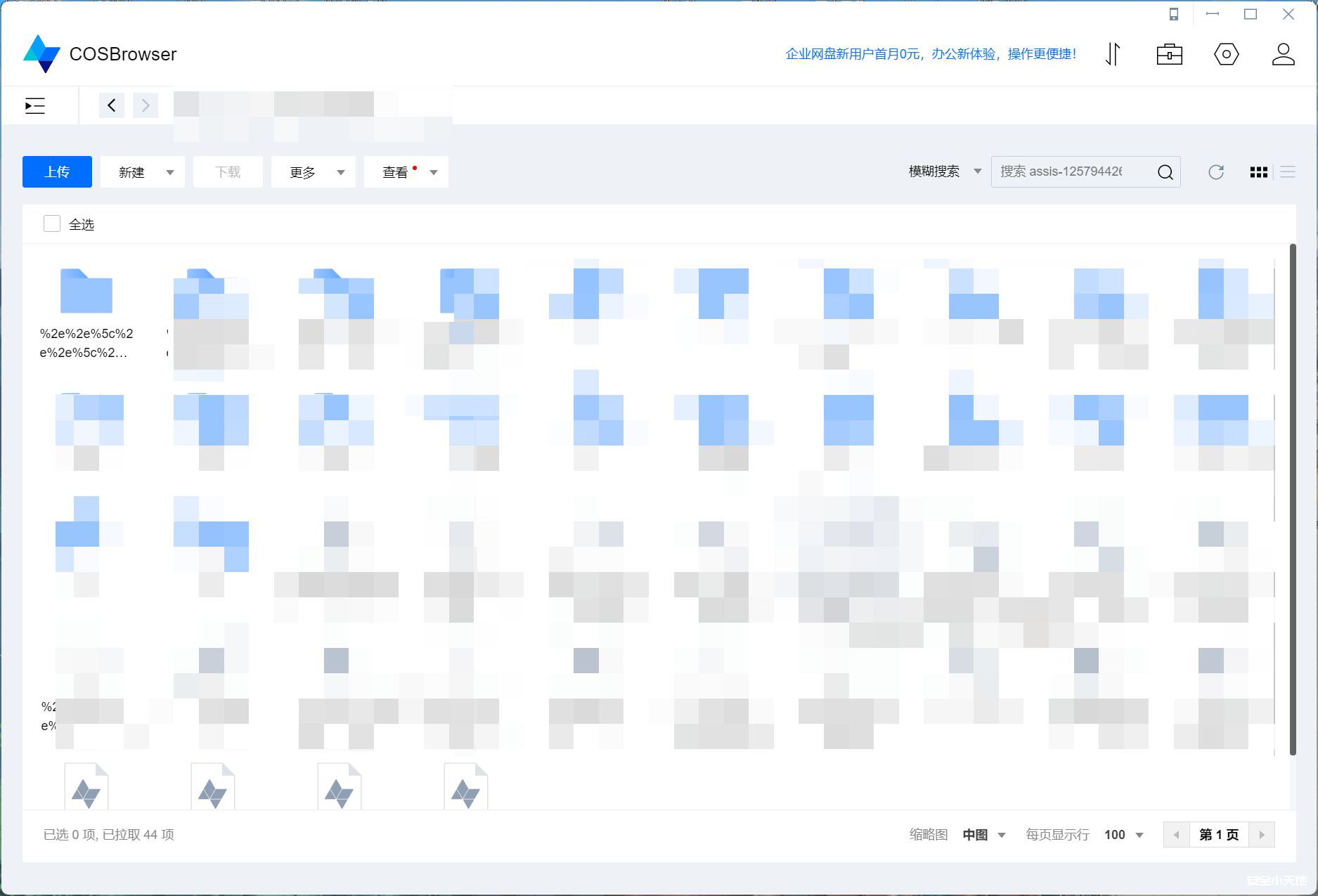Open the transfer list icon
This screenshot has height=896, width=1318.
pyautogui.click(x=1113, y=54)
